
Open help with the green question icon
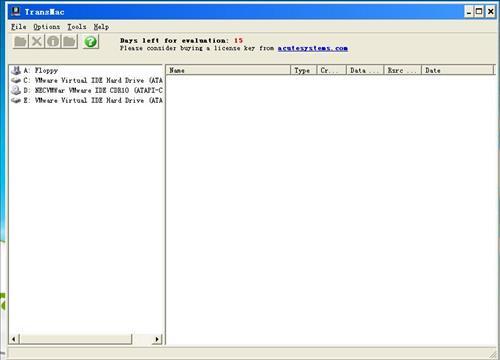(90, 42)
